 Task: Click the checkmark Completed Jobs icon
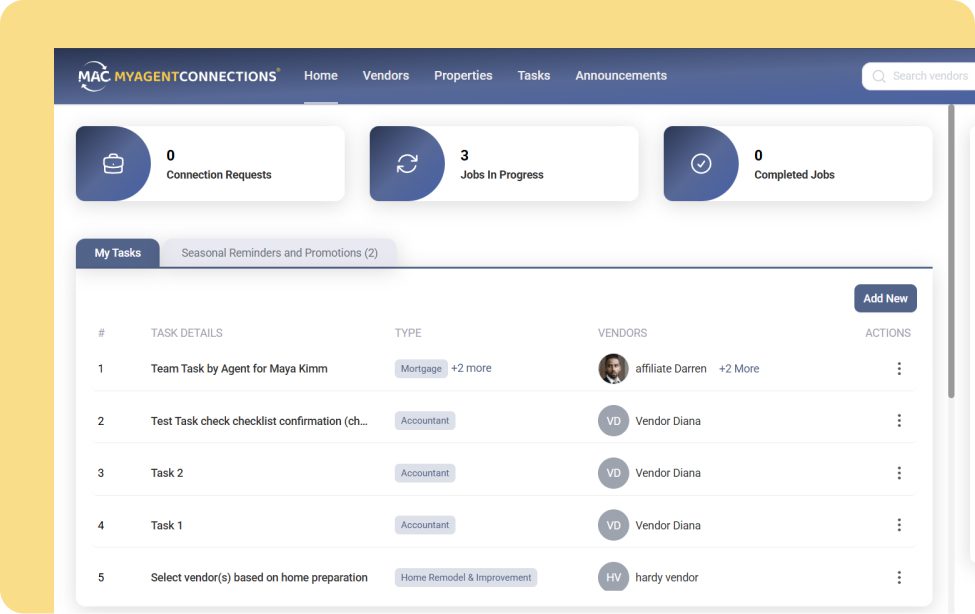(x=701, y=164)
